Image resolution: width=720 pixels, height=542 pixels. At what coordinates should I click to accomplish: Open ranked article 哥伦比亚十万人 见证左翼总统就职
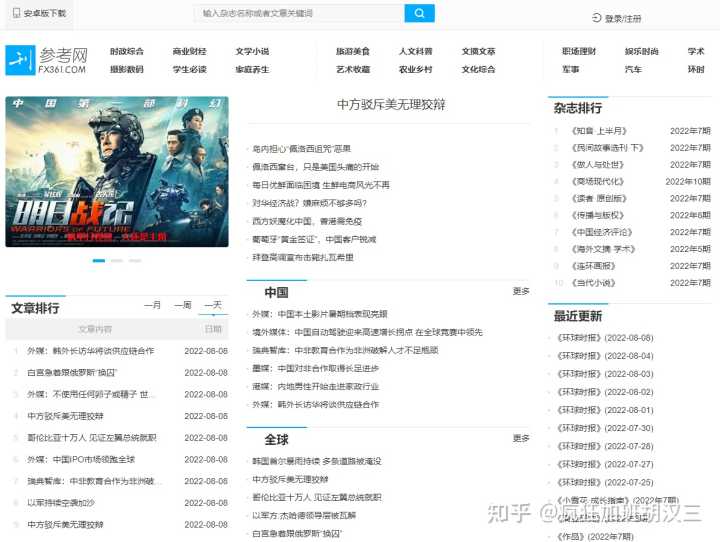92,438
